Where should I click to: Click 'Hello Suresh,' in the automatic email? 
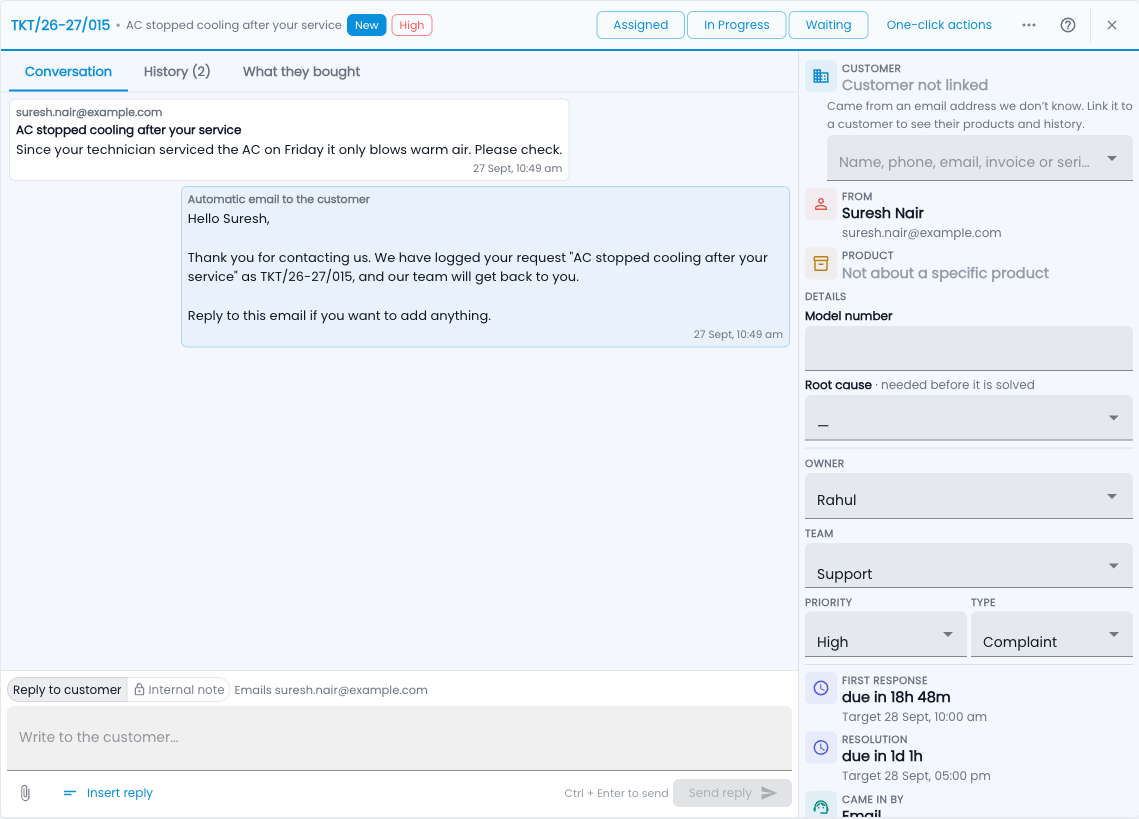[x=228, y=219]
